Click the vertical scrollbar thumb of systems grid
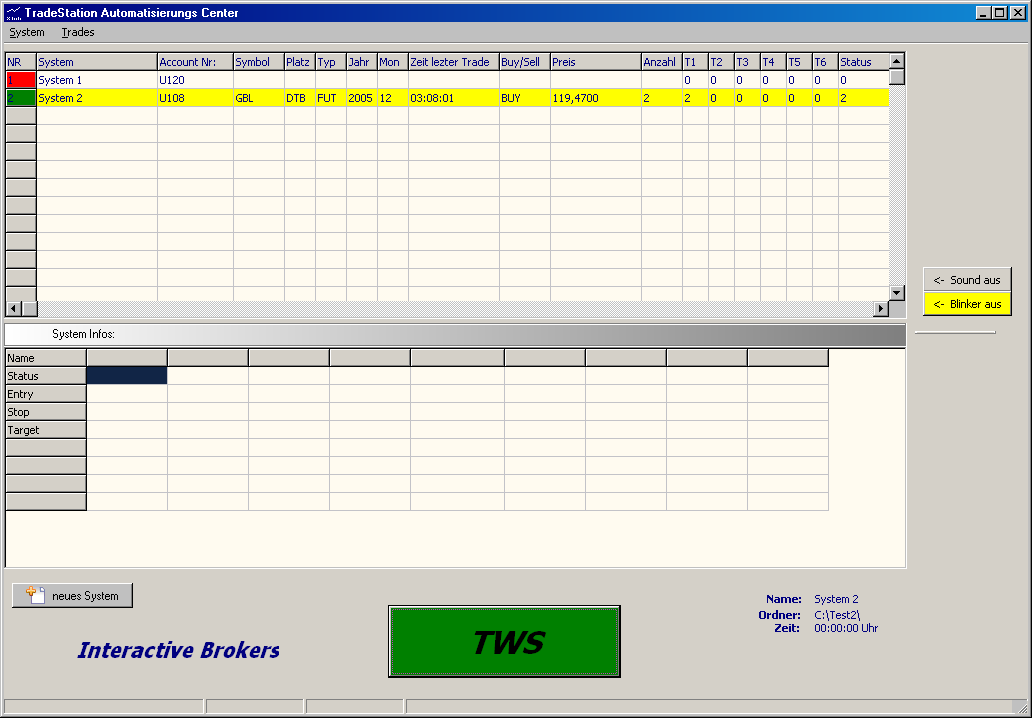This screenshot has width=1032, height=718. (x=896, y=77)
